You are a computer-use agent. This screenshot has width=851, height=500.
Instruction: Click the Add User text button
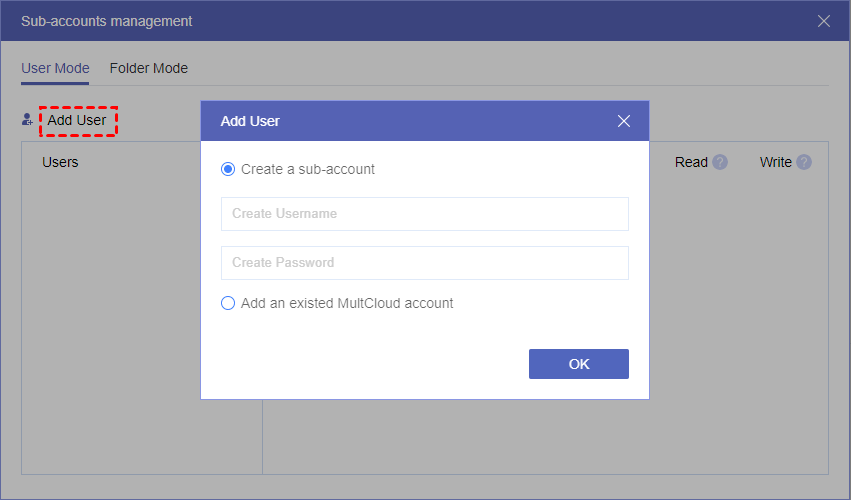77,121
